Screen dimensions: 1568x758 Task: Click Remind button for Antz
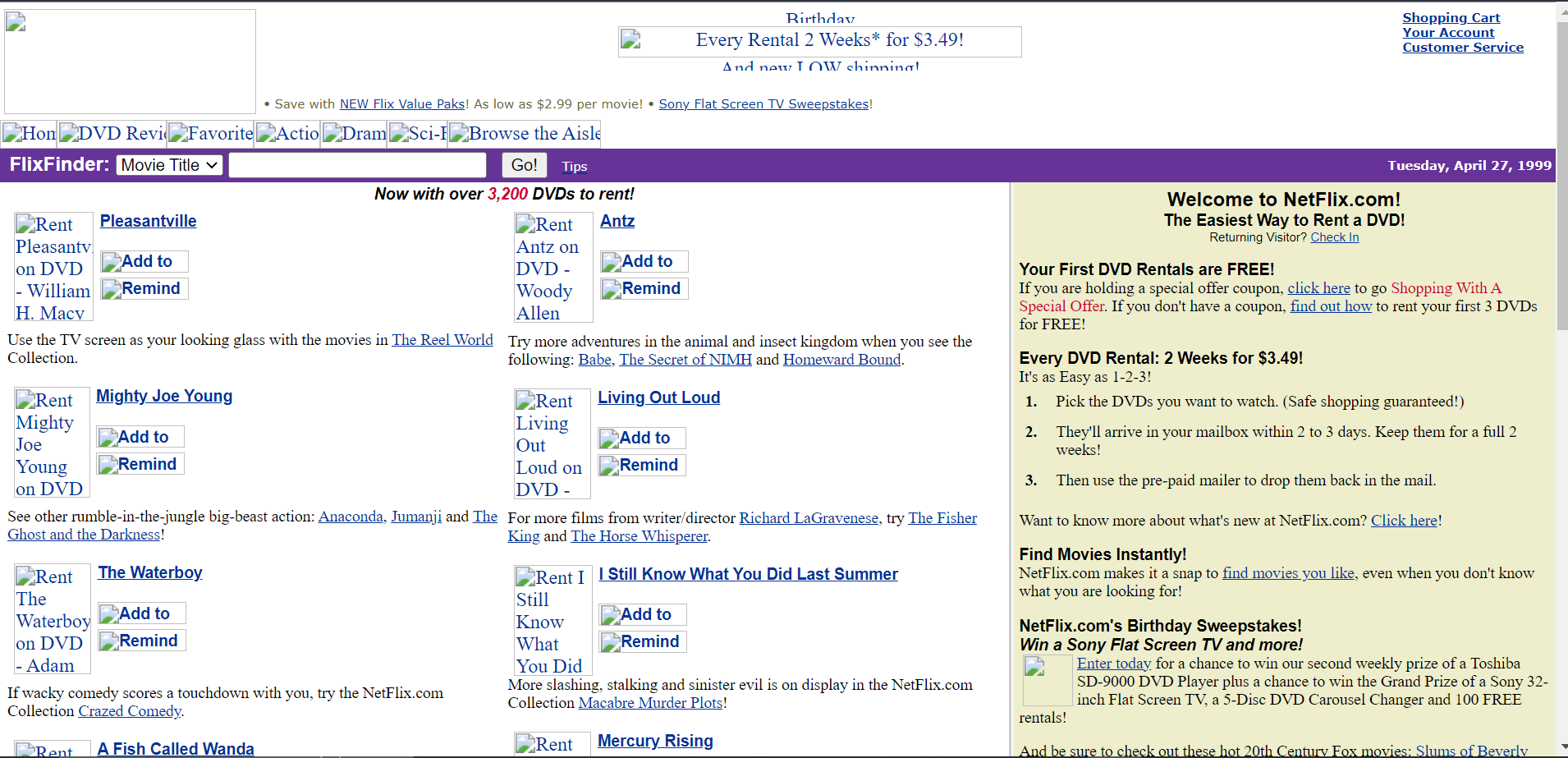[644, 289]
